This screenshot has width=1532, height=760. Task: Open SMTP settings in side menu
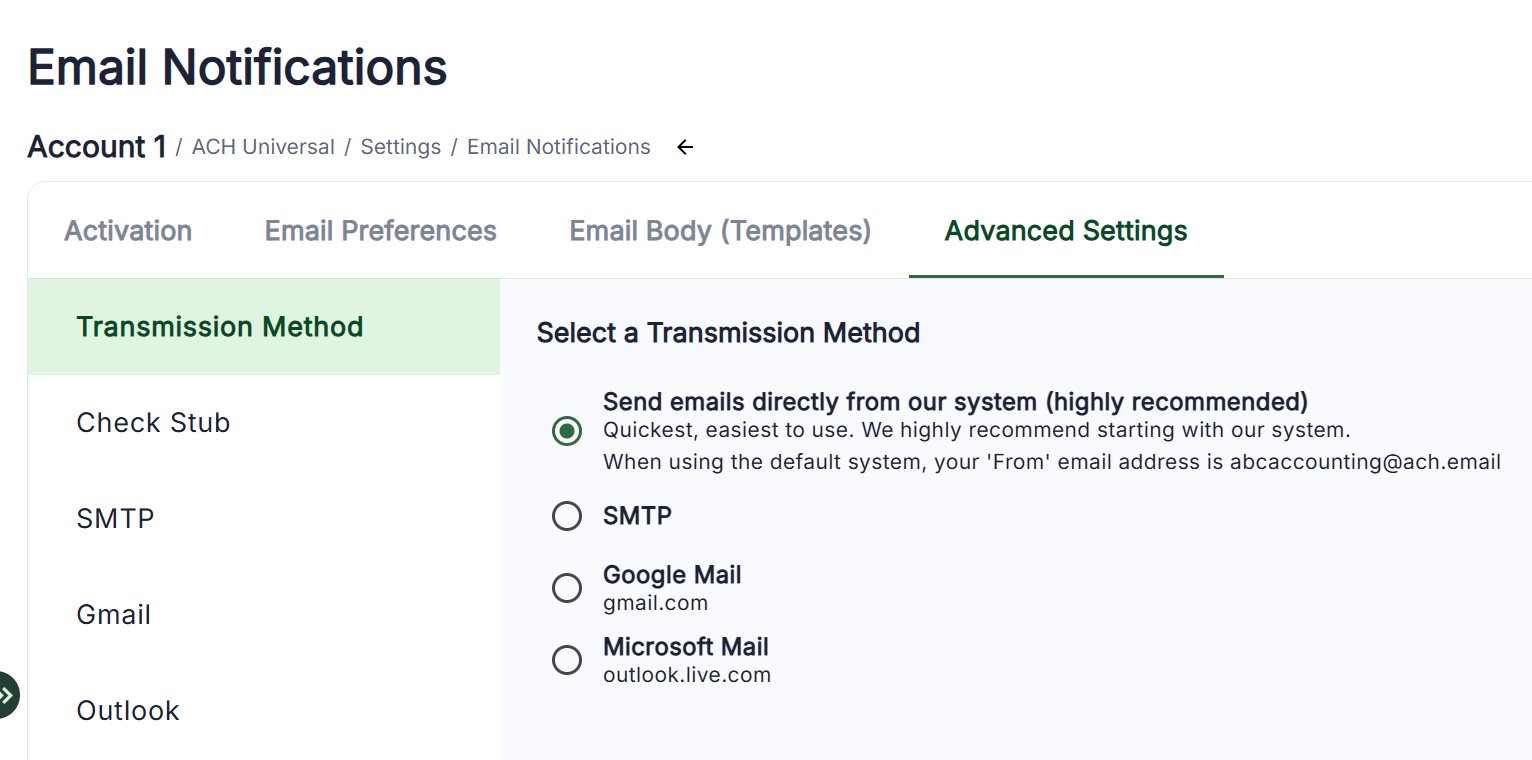(115, 519)
